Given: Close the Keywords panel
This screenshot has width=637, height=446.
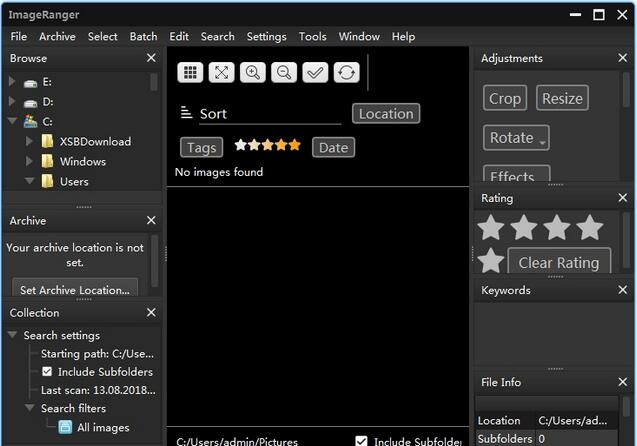Looking at the screenshot, I should (x=623, y=290).
